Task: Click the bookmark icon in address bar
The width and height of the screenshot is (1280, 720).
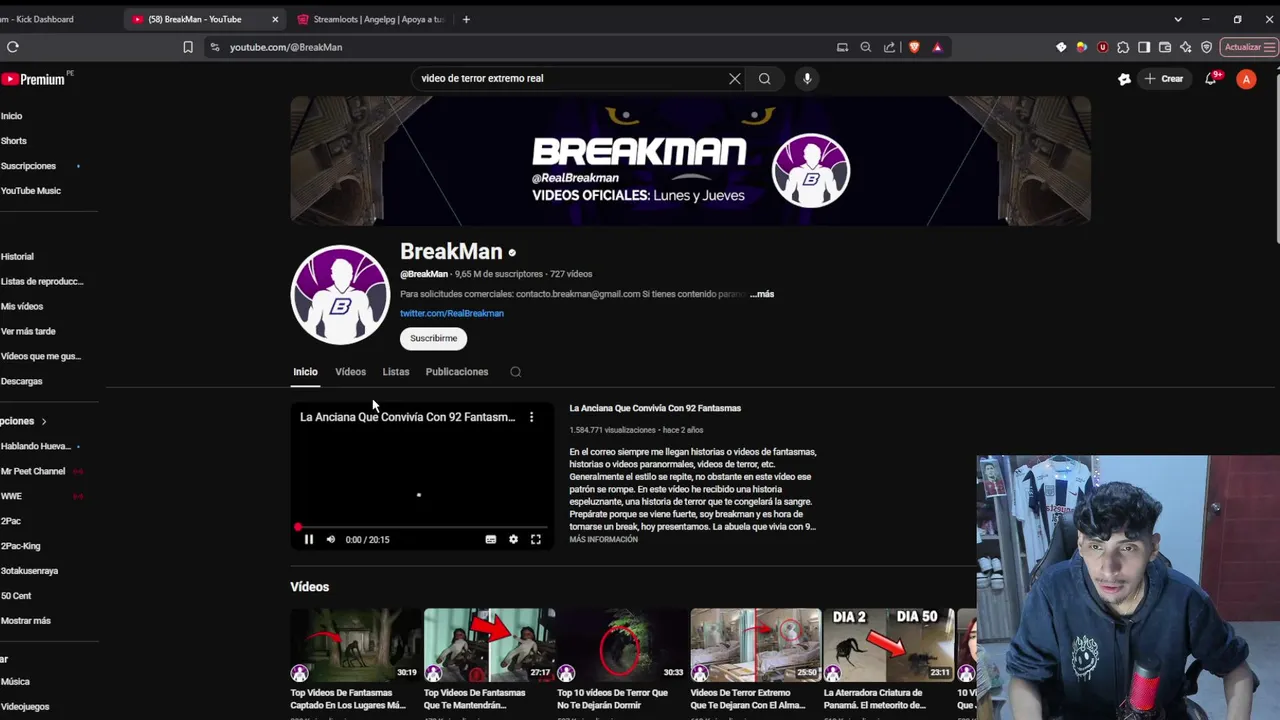Action: pyautogui.click(x=188, y=47)
